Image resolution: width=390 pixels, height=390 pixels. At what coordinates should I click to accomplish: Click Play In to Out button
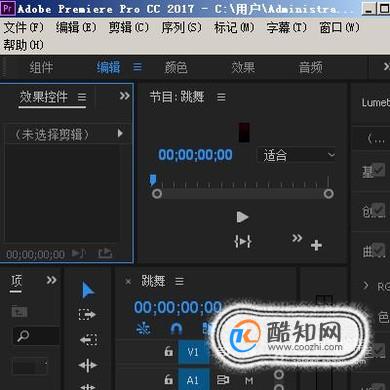243,241
